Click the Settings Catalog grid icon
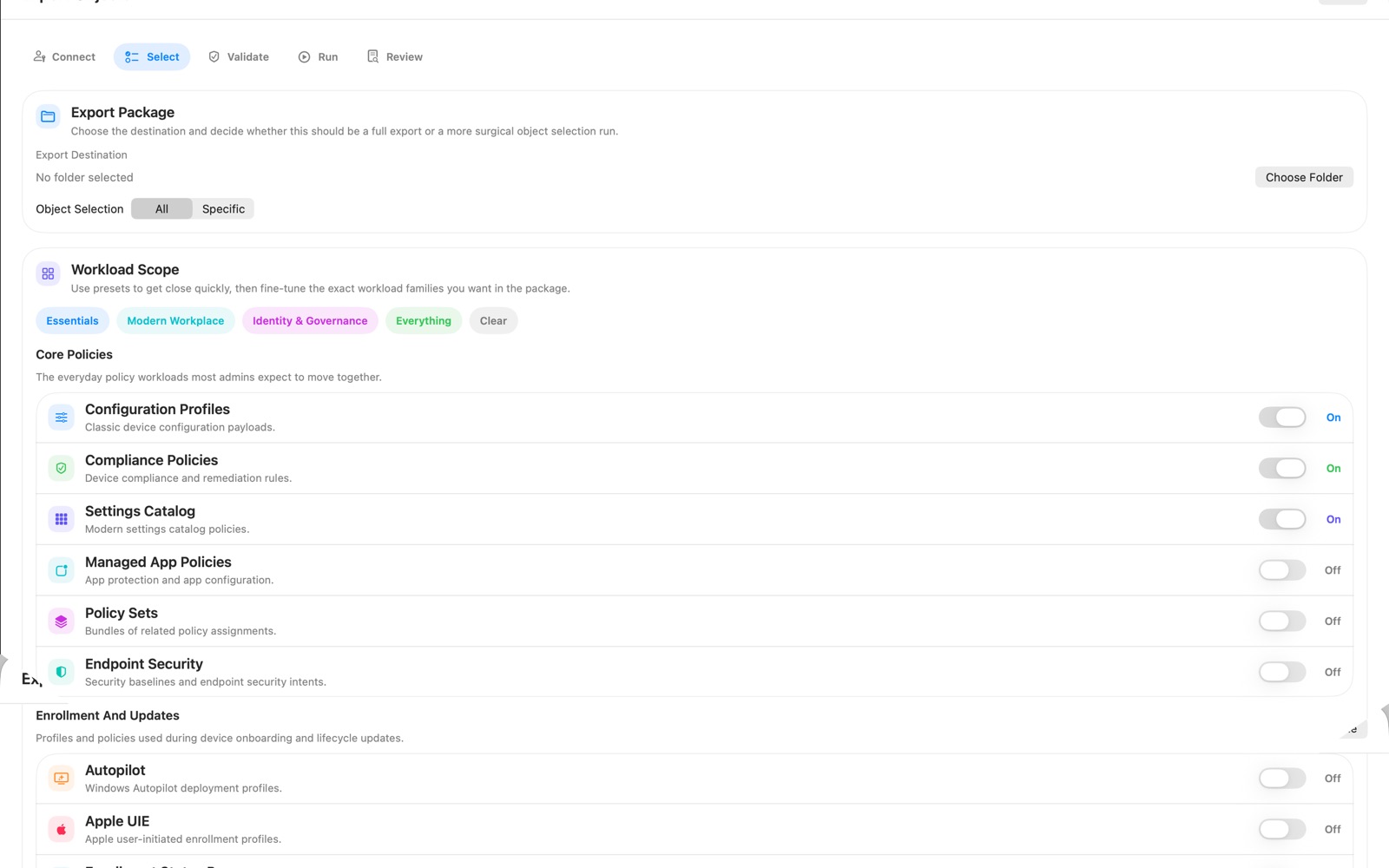The image size is (1389, 868). pos(61,518)
